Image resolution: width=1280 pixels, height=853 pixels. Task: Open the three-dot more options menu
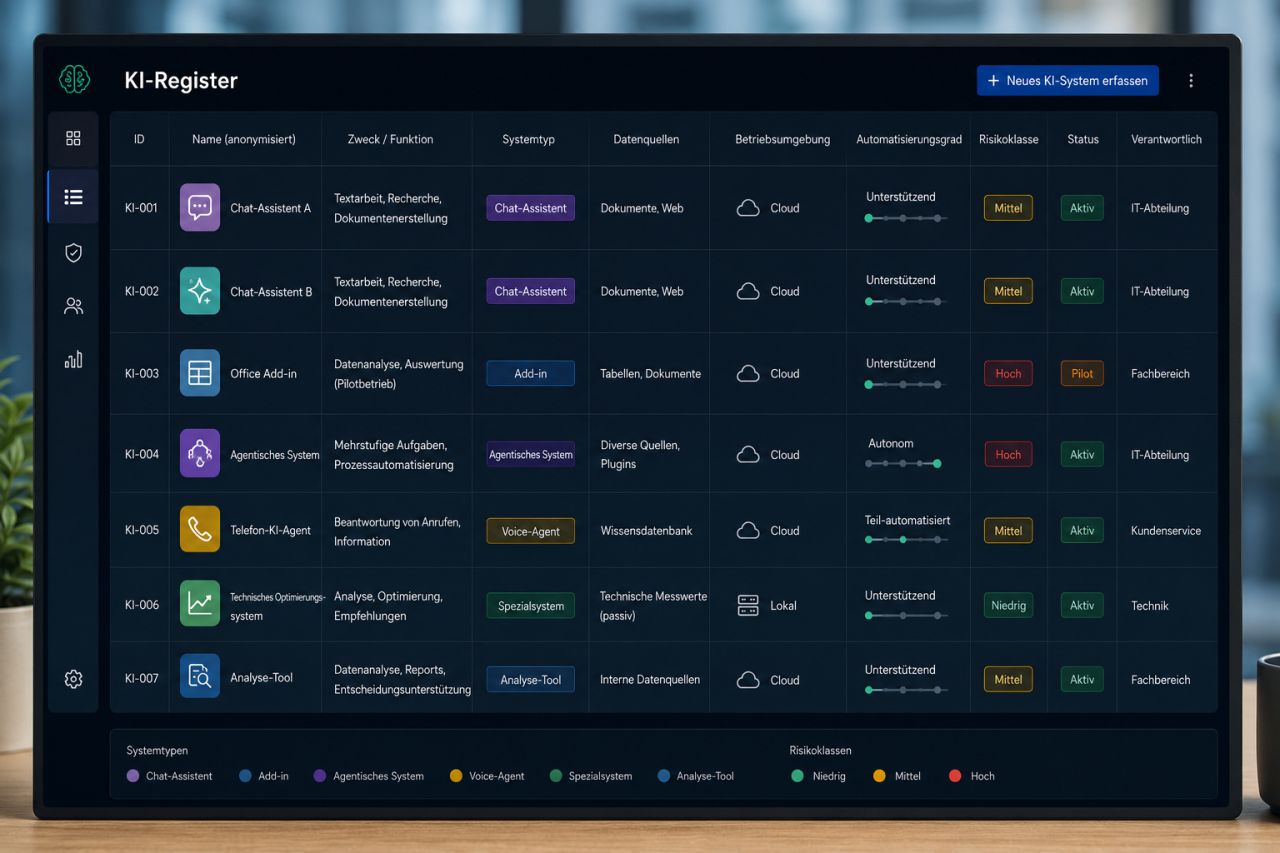[1190, 81]
